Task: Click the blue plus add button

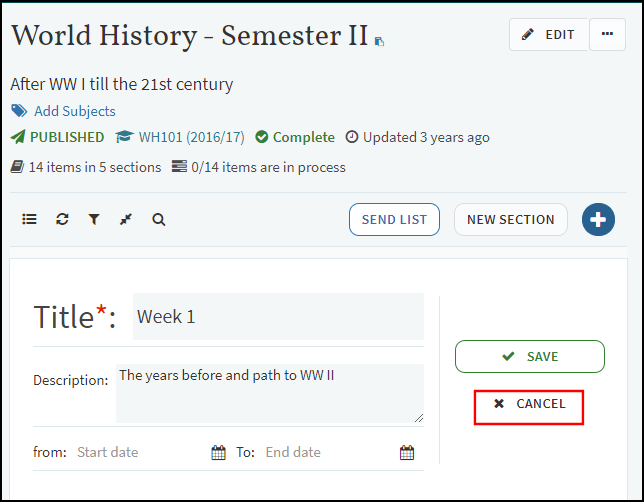Action: tap(598, 220)
